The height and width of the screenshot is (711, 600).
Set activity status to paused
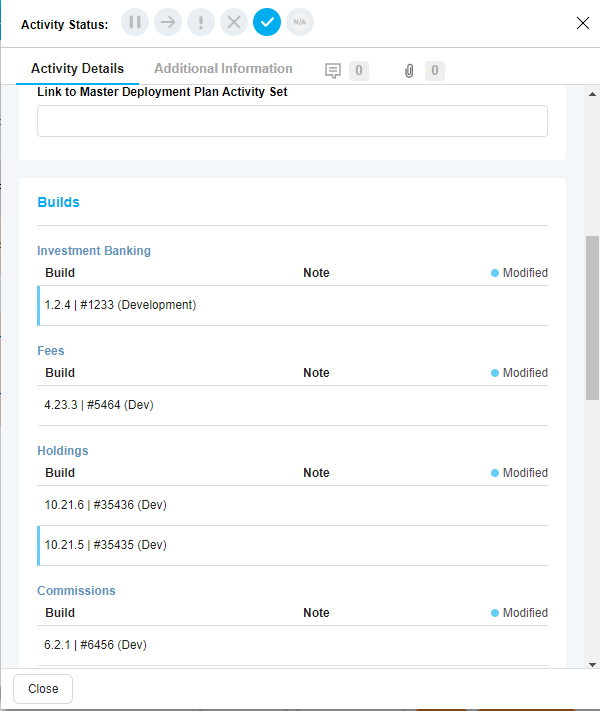click(135, 22)
